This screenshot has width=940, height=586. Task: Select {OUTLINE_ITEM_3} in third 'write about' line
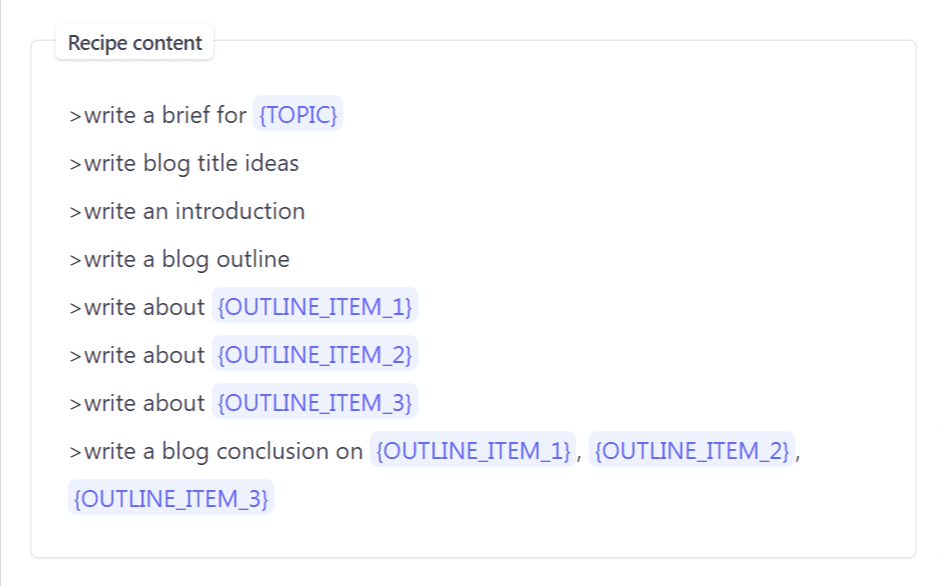[315, 401]
